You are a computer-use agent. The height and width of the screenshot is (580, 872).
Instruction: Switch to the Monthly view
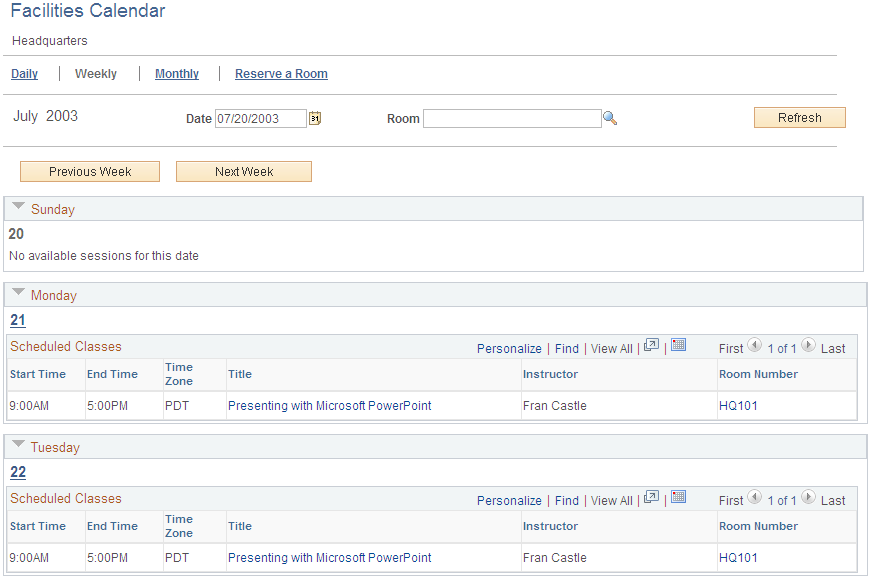[177, 74]
